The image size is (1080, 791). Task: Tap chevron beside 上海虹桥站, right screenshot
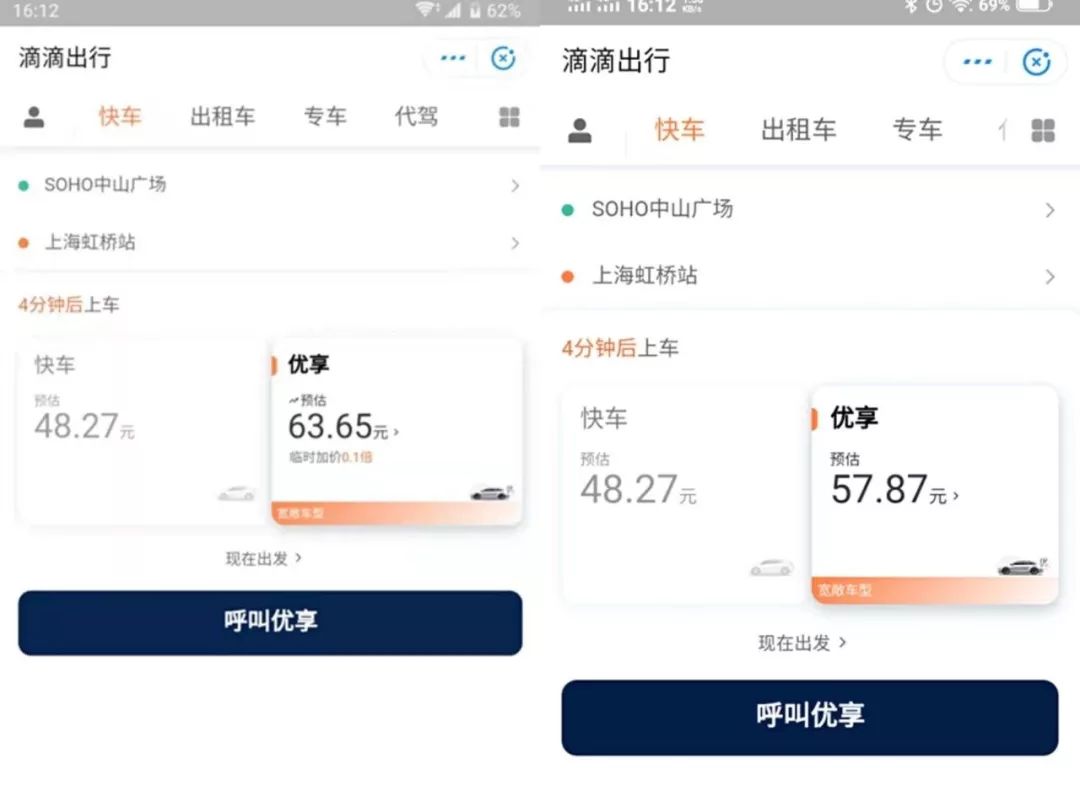coord(1050,277)
